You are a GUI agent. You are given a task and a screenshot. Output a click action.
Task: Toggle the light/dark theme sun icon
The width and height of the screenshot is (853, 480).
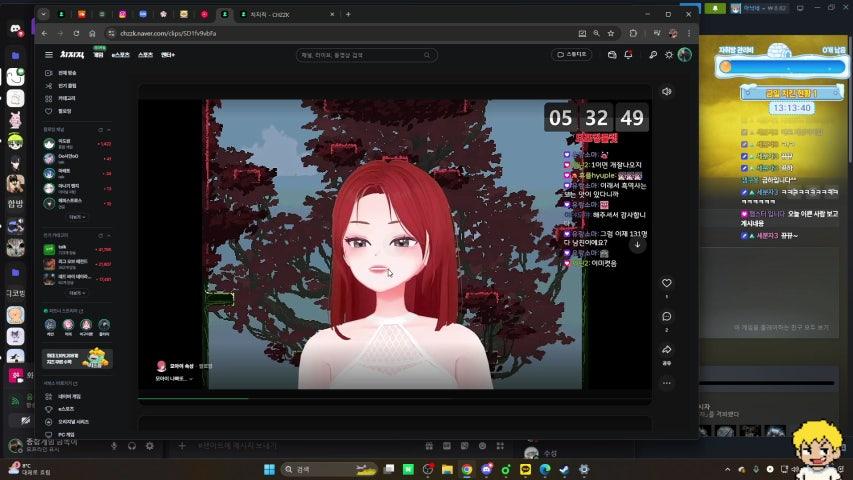pos(669,55)
